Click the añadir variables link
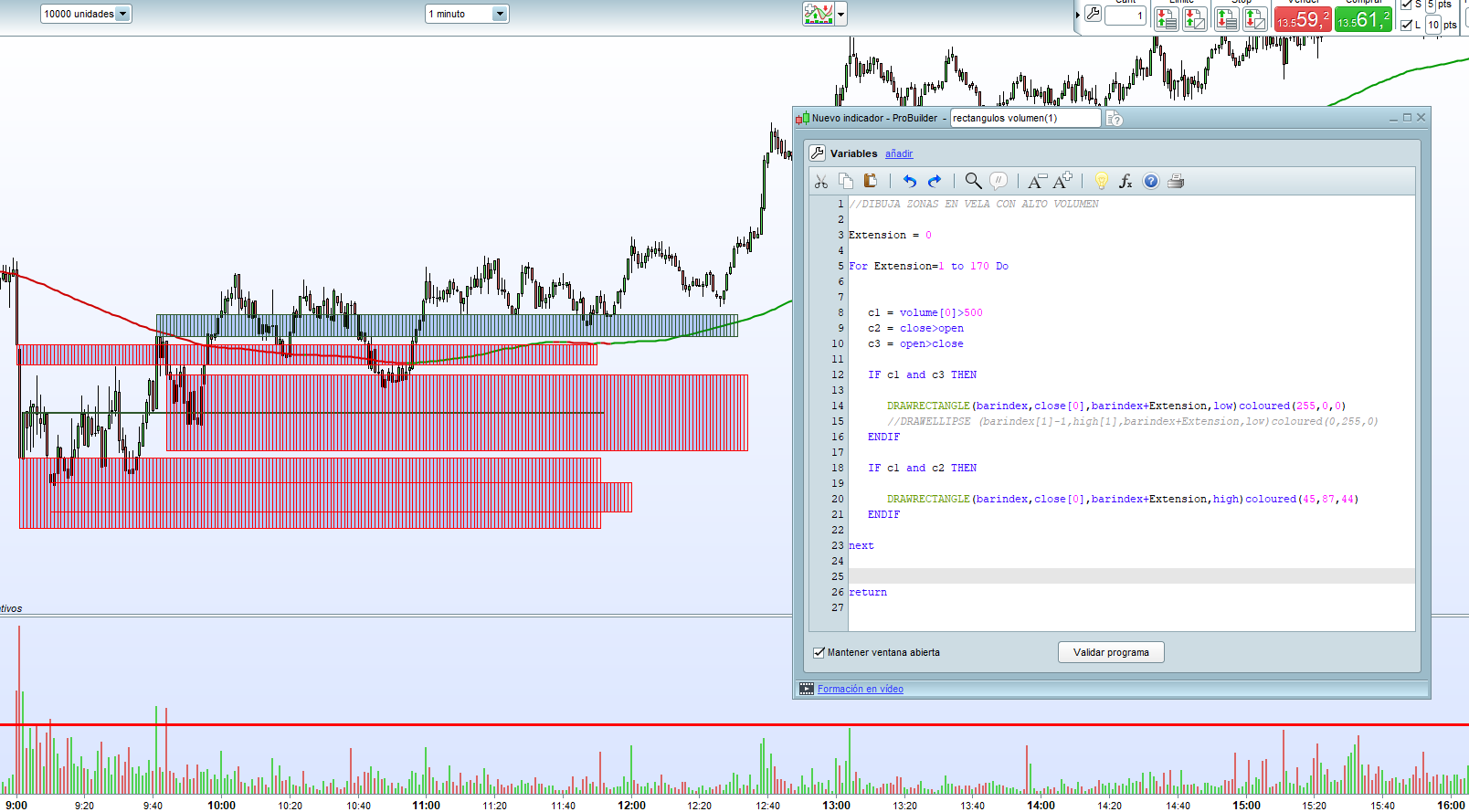The width and height of the screenshot is (1469, 812). (x=899, y=153)
